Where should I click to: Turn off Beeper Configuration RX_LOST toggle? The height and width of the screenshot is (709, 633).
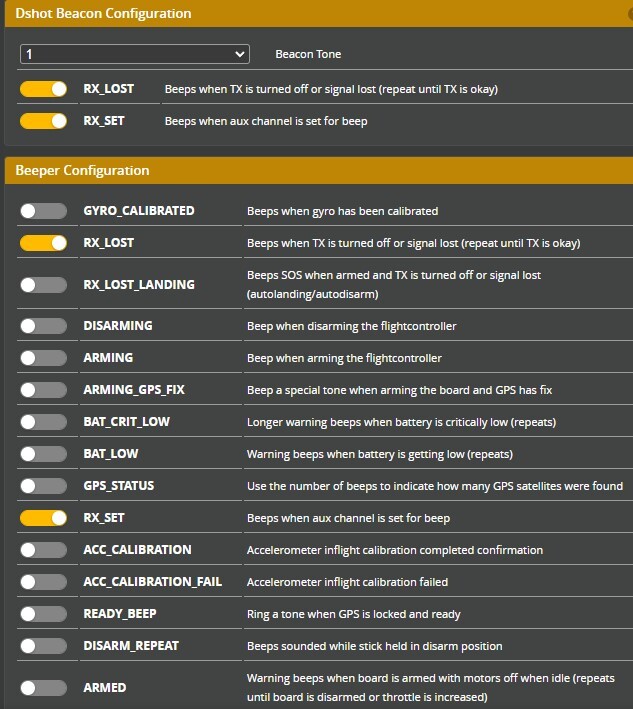click(43, 243)
